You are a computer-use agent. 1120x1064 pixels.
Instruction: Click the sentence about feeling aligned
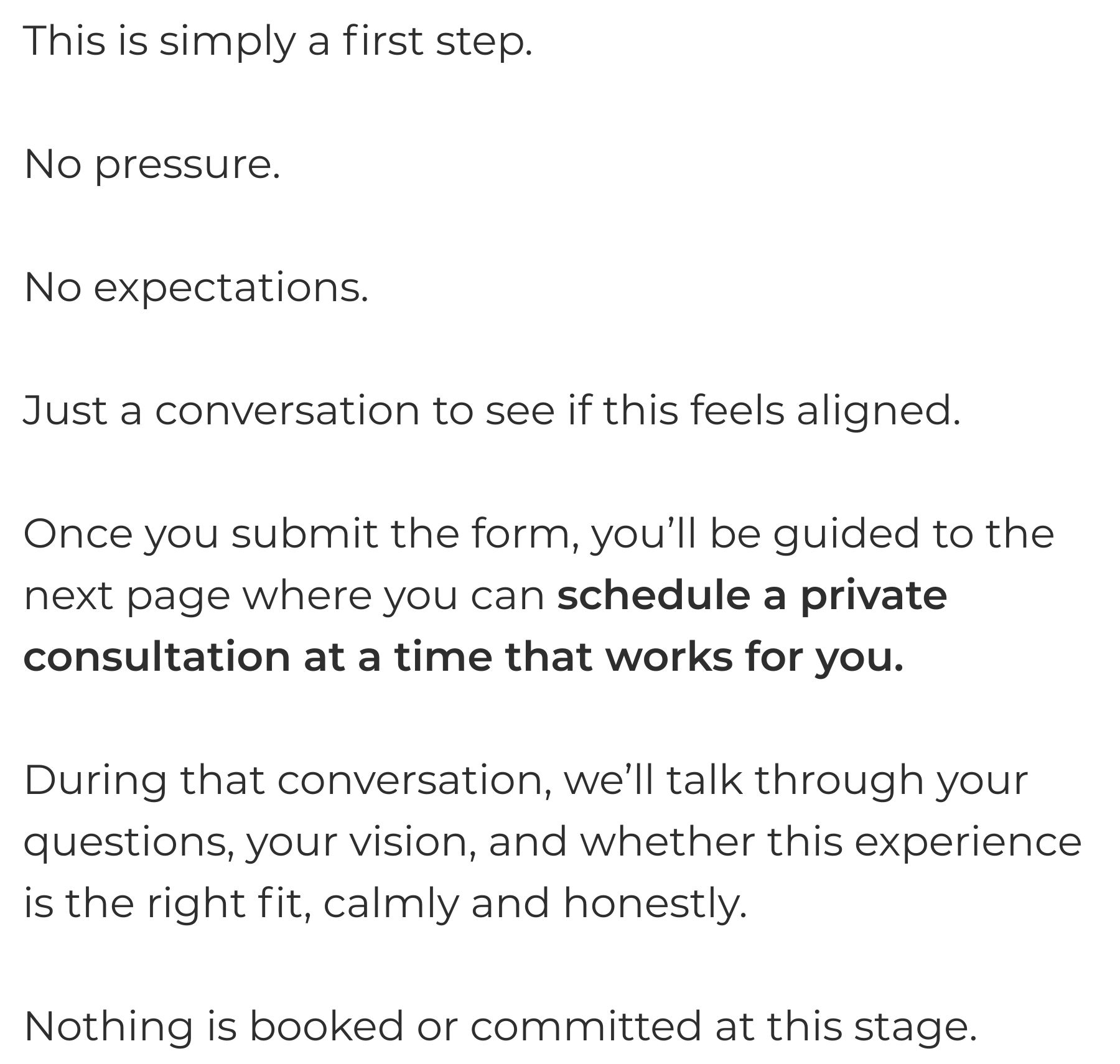(x=492, y=411)
